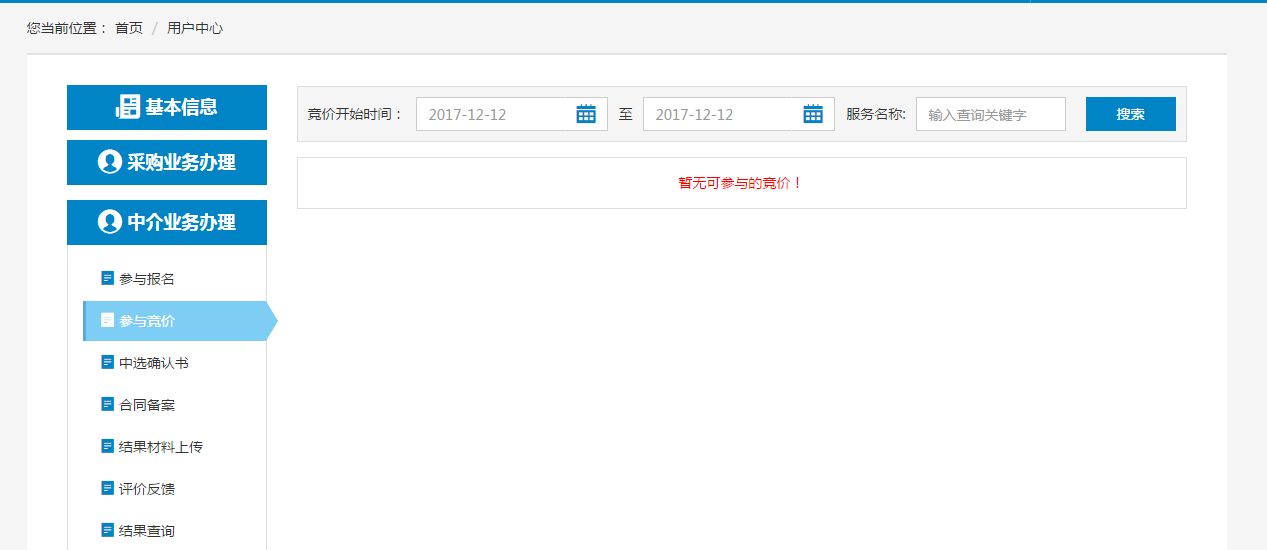Click the end date field after 至
This screenshot has width=1267, height=550.
[x=722, y=114]
